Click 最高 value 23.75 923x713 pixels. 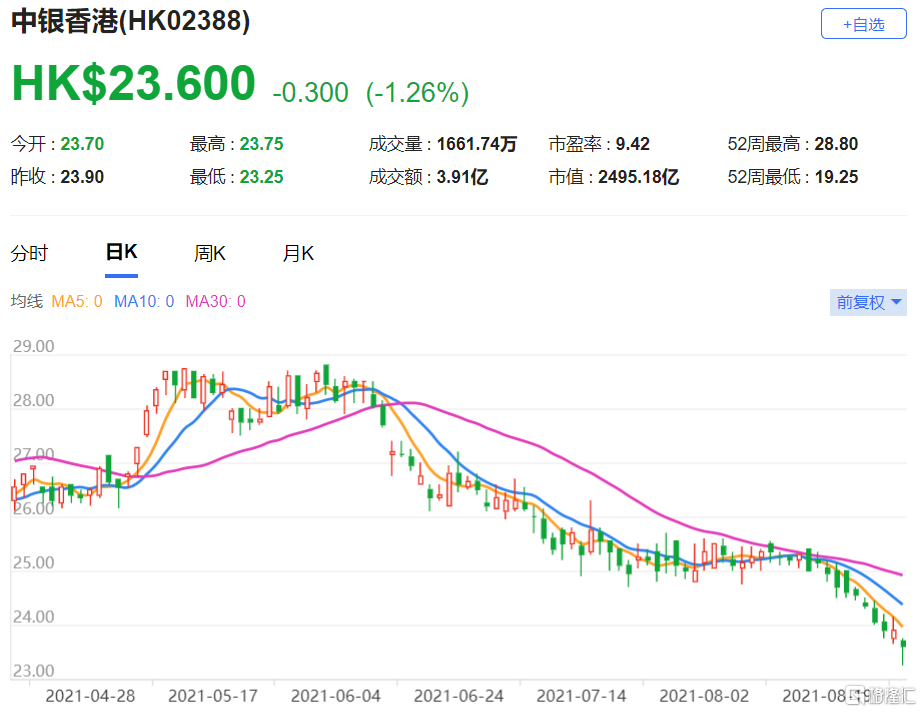(261, 144)
